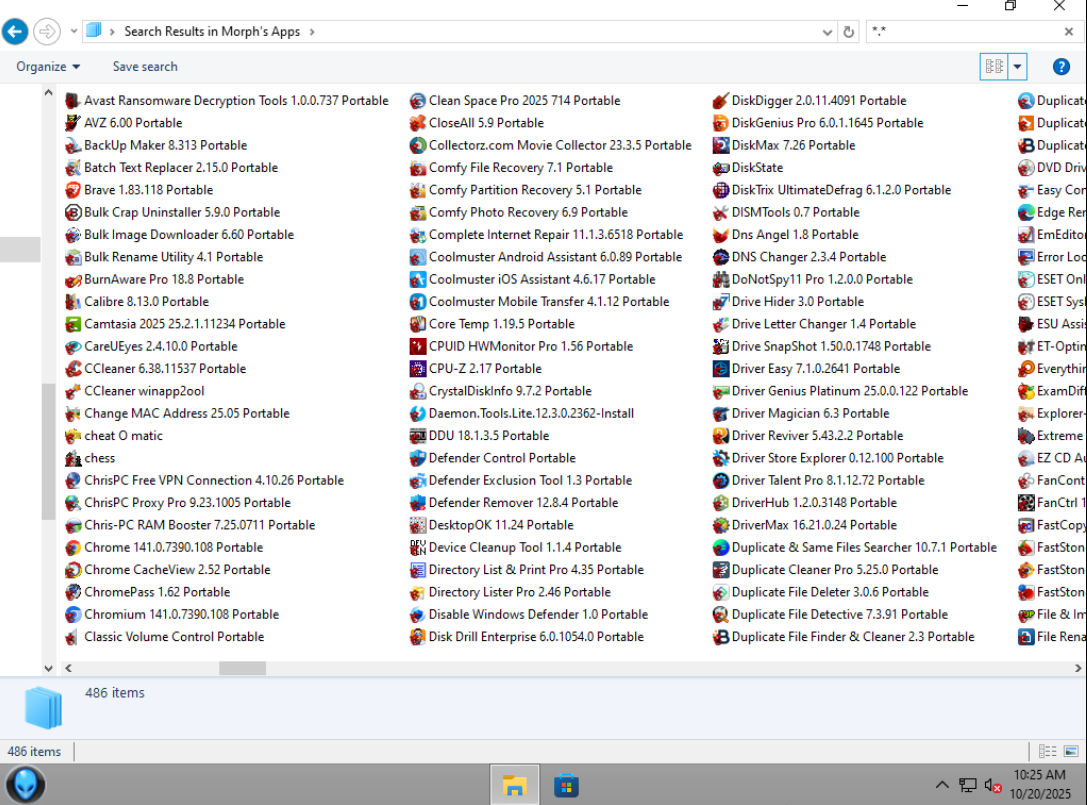1087x805 pixels.
Task: Show hidden tray icons chevron
Action: 941,785
